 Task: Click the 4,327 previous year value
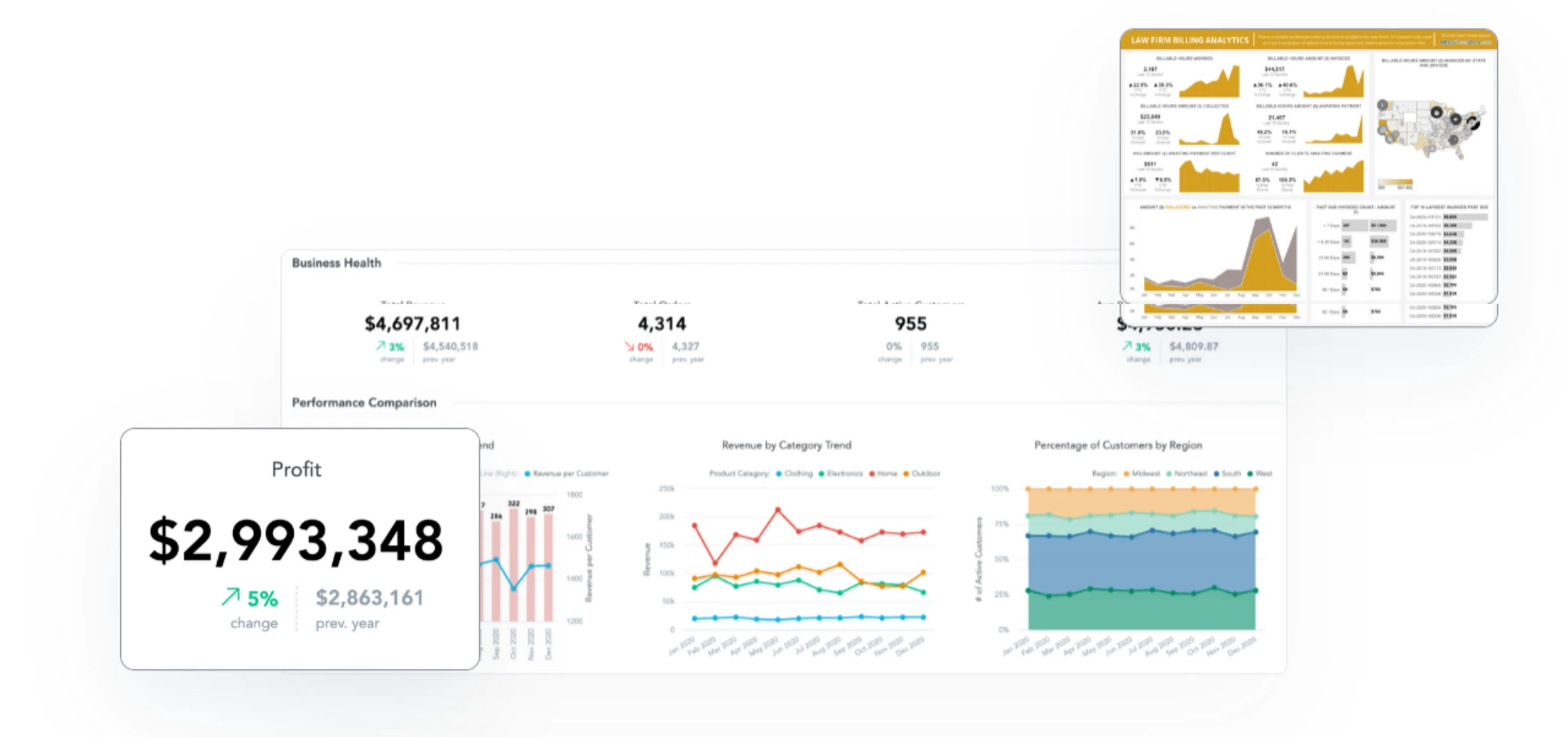click(x=685, y=346)
